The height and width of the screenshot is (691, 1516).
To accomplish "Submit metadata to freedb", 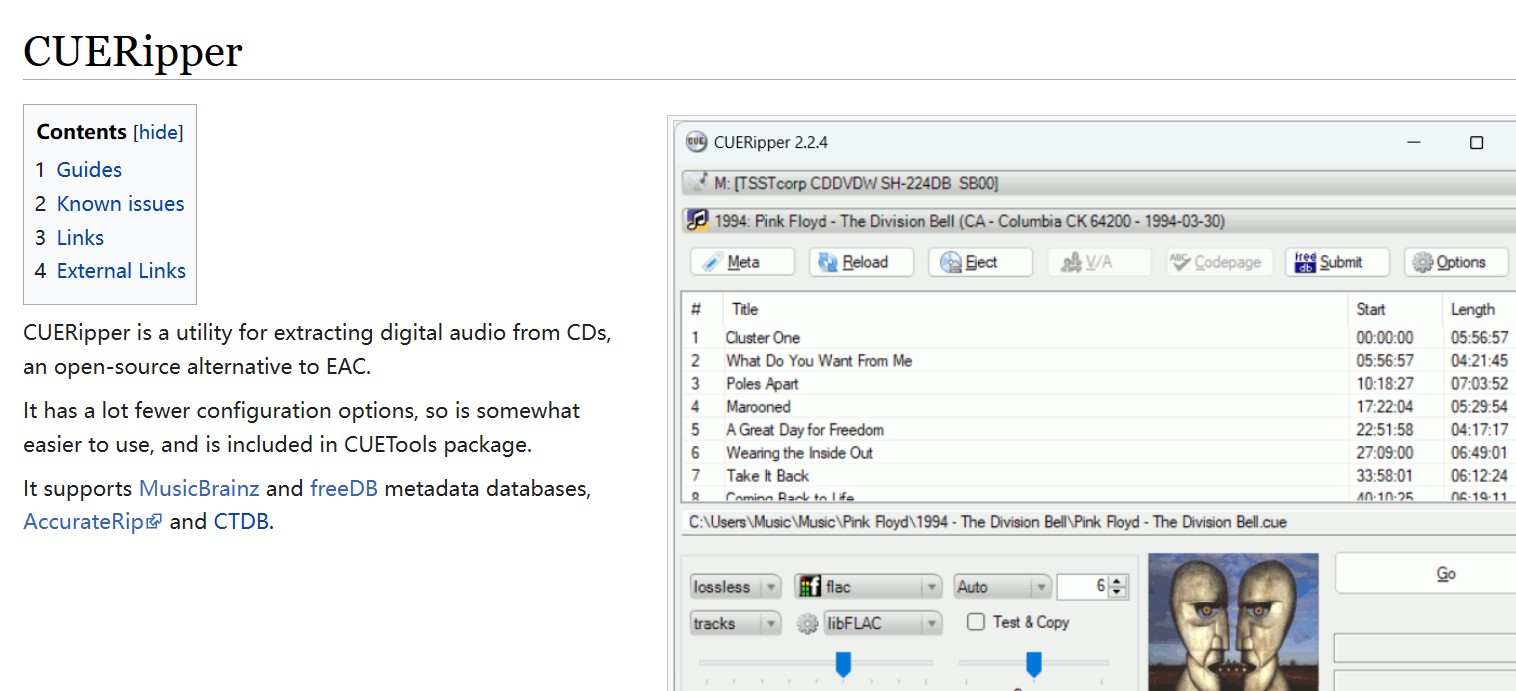I will [1338, 262].
